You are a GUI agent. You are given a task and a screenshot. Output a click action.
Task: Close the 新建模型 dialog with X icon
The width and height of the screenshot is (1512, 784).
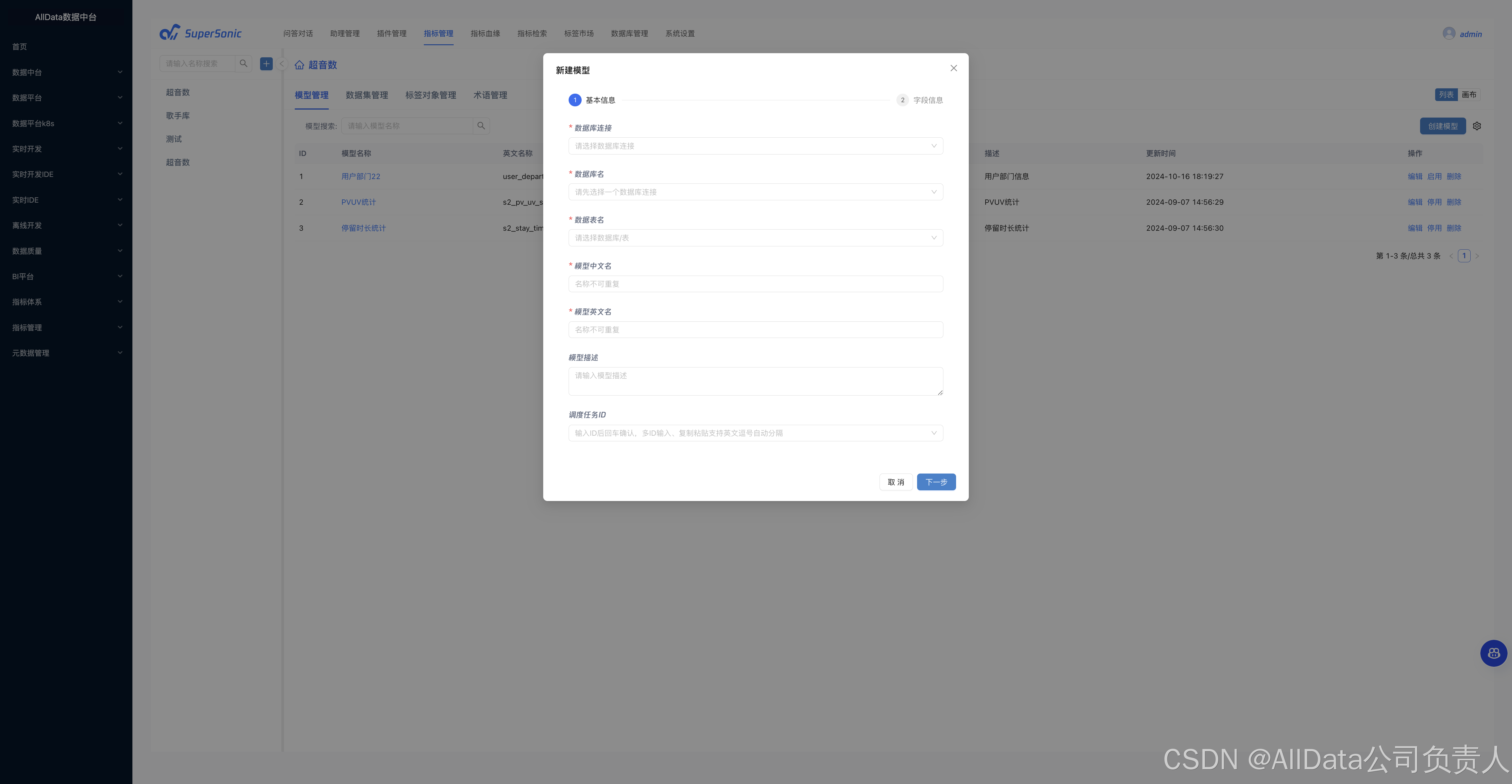coord(953,68)
